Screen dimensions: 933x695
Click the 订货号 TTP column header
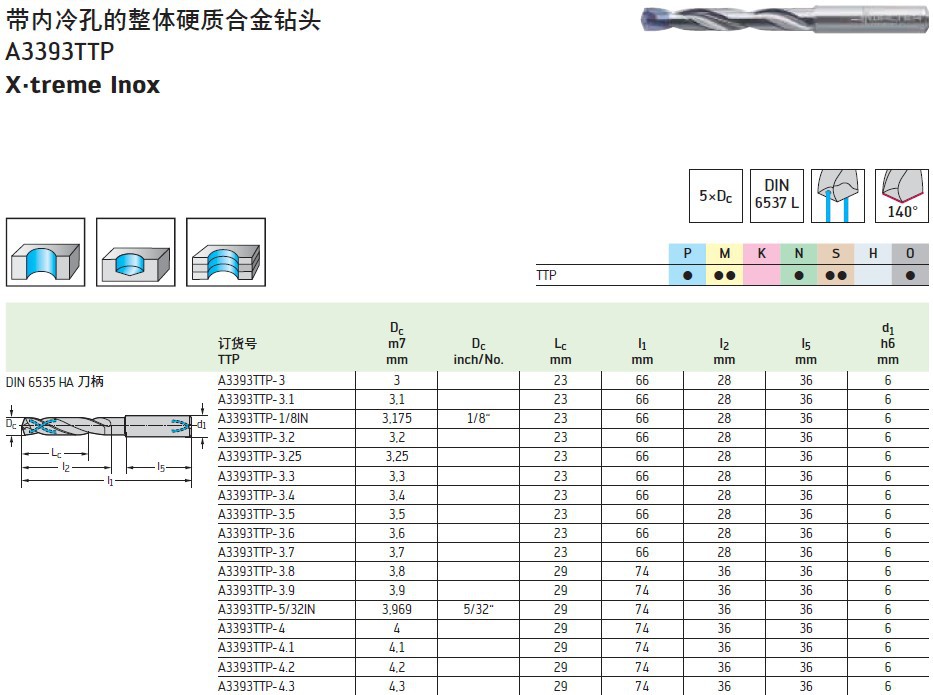point(237,351)
